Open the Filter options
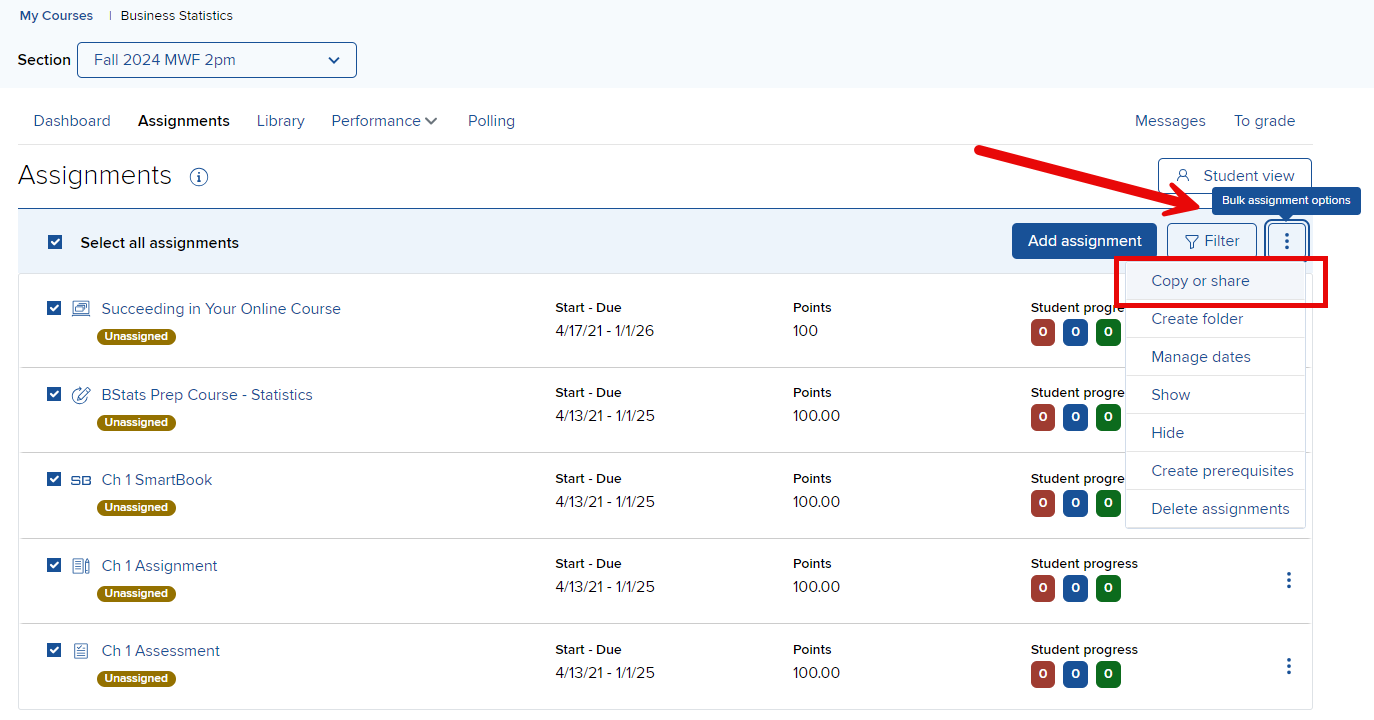 (x=1211, y=241)
